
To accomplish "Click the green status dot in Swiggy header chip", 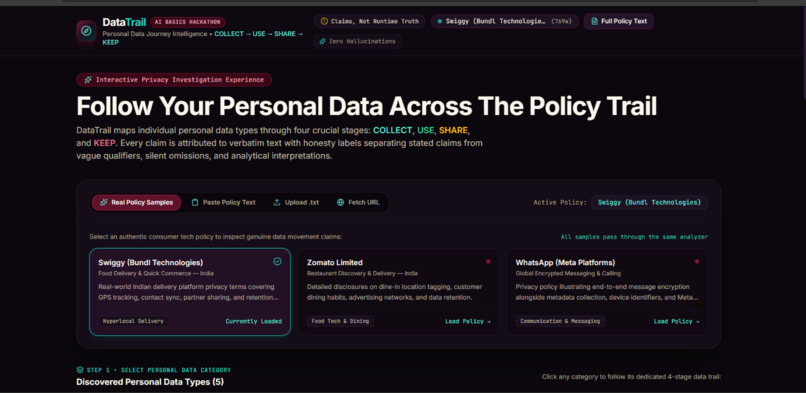I will click(439, 22).
